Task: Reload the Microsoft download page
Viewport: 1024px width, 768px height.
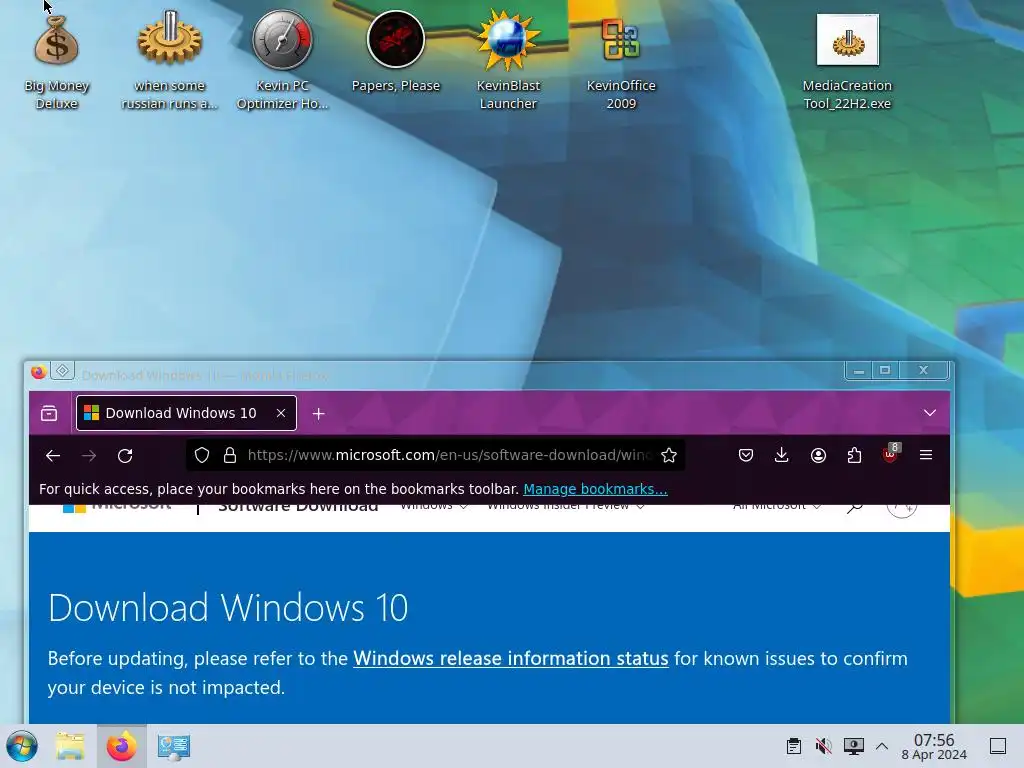Action: (125, 455)
